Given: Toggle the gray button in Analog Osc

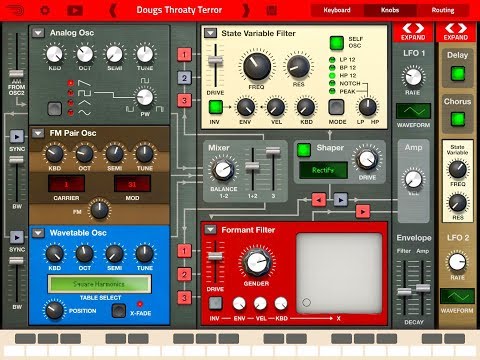Looking at the screenshot, I should click(x=55, y=108).
